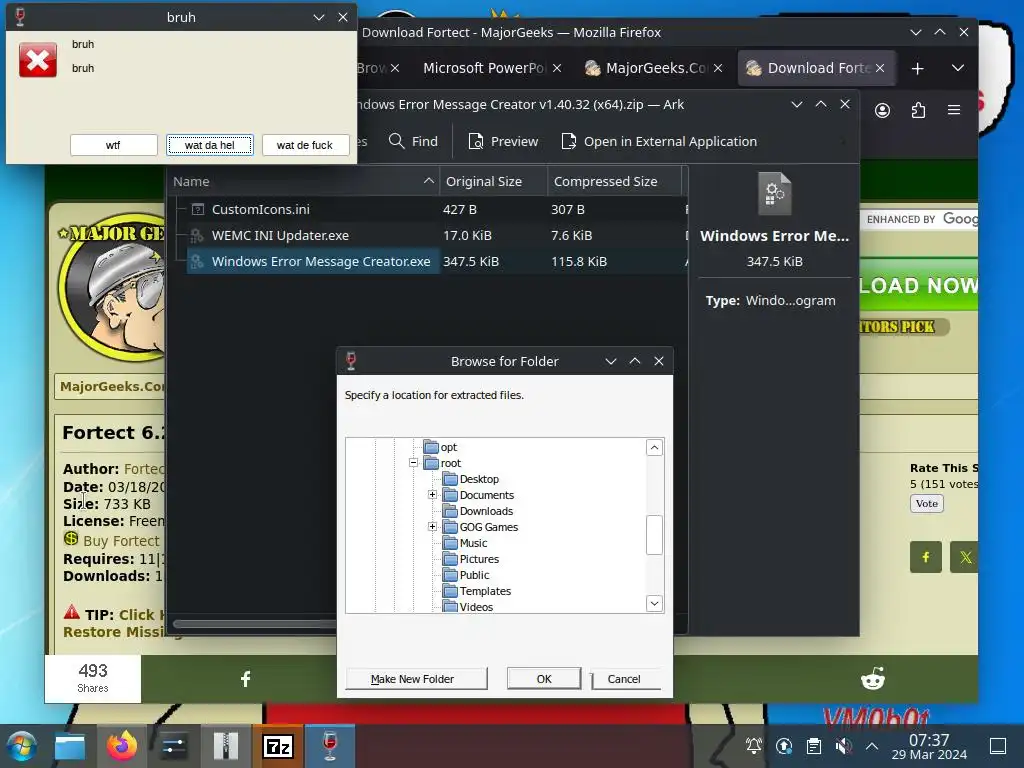
Task: Click the 'wtf' button in bruh dialog
Action: [x=114, y=145]
